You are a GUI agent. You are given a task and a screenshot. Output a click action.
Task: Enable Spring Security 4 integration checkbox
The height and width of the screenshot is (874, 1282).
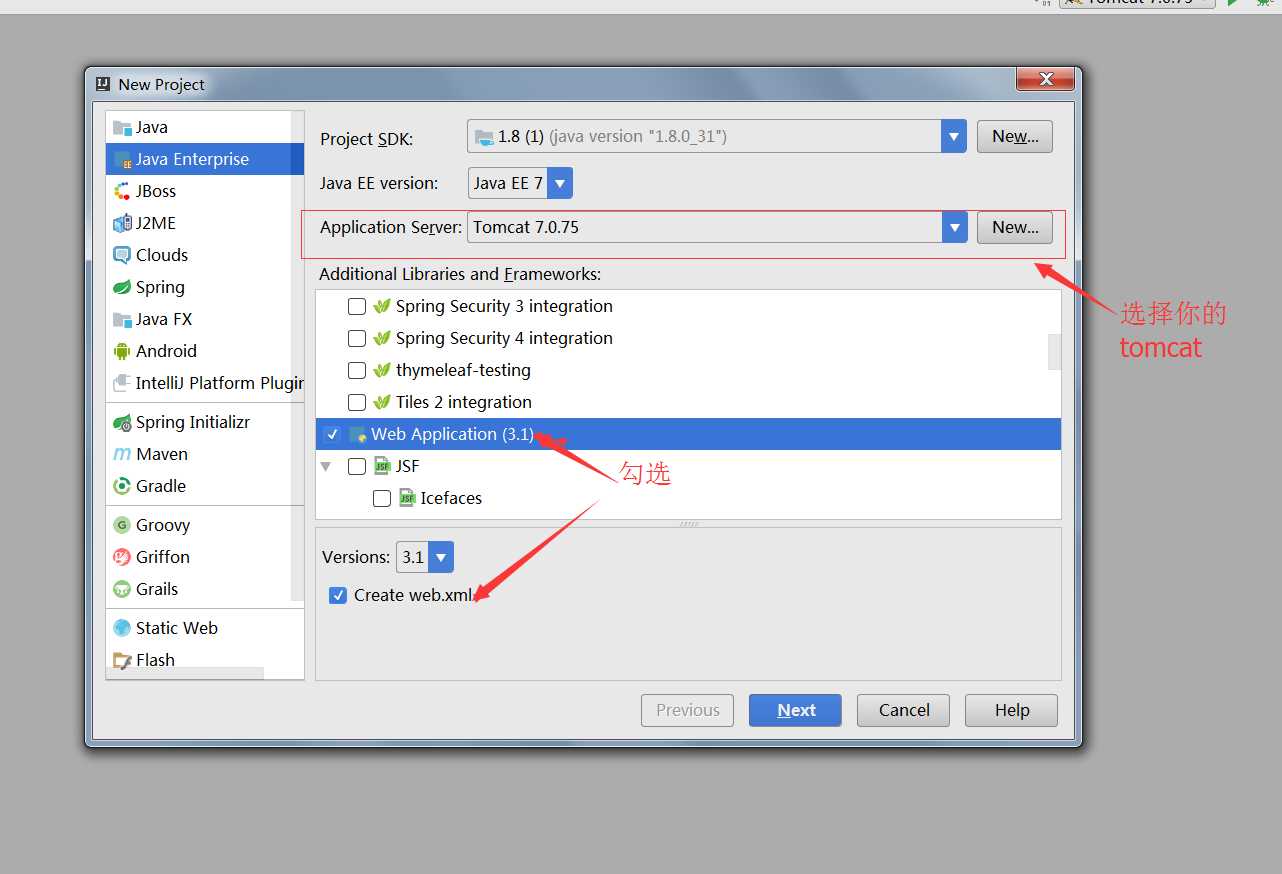pyautogui.click(x=356, y=338)
